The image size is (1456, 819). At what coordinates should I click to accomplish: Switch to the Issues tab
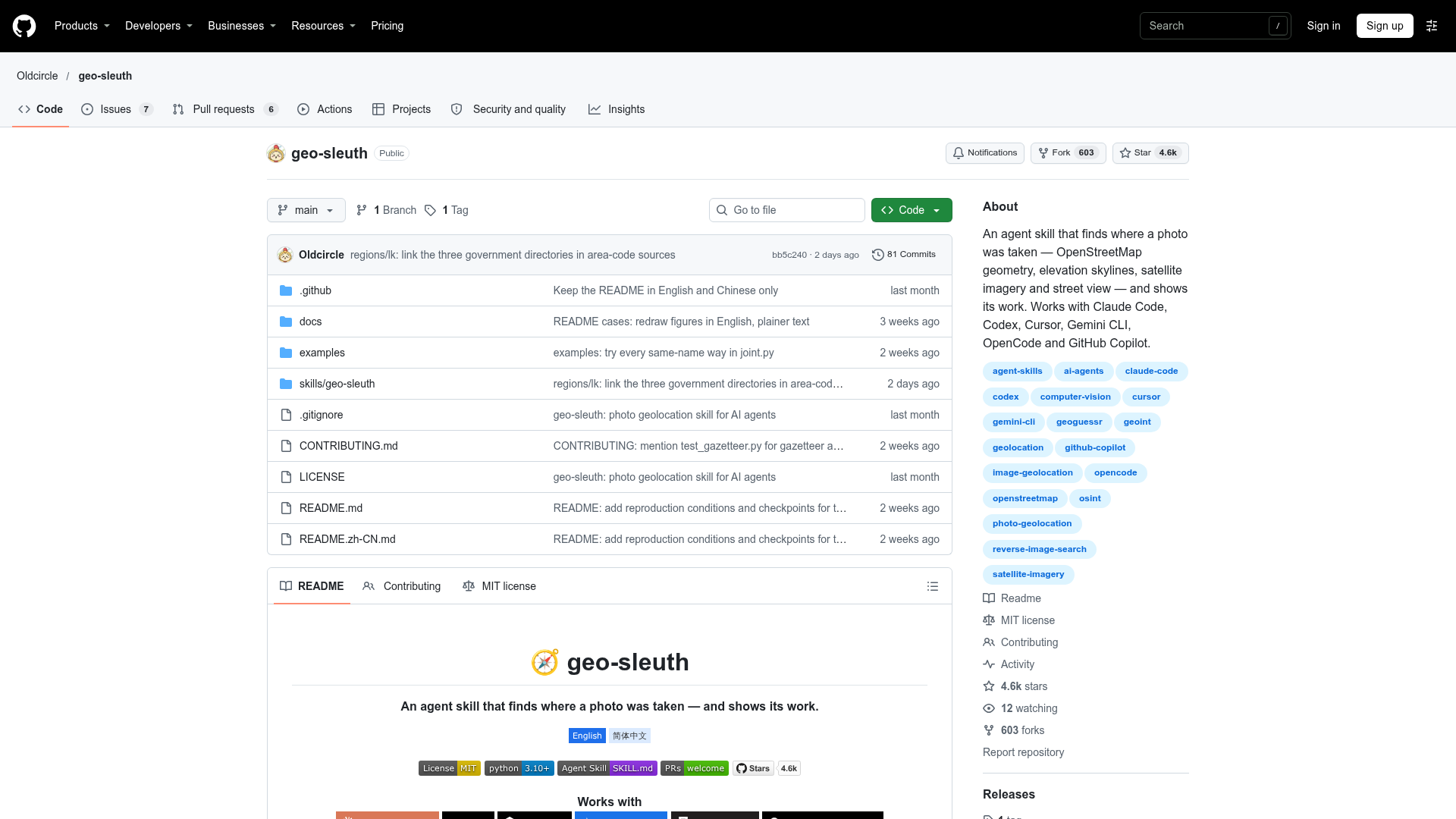pyautogui.click(x=117, y=109)
